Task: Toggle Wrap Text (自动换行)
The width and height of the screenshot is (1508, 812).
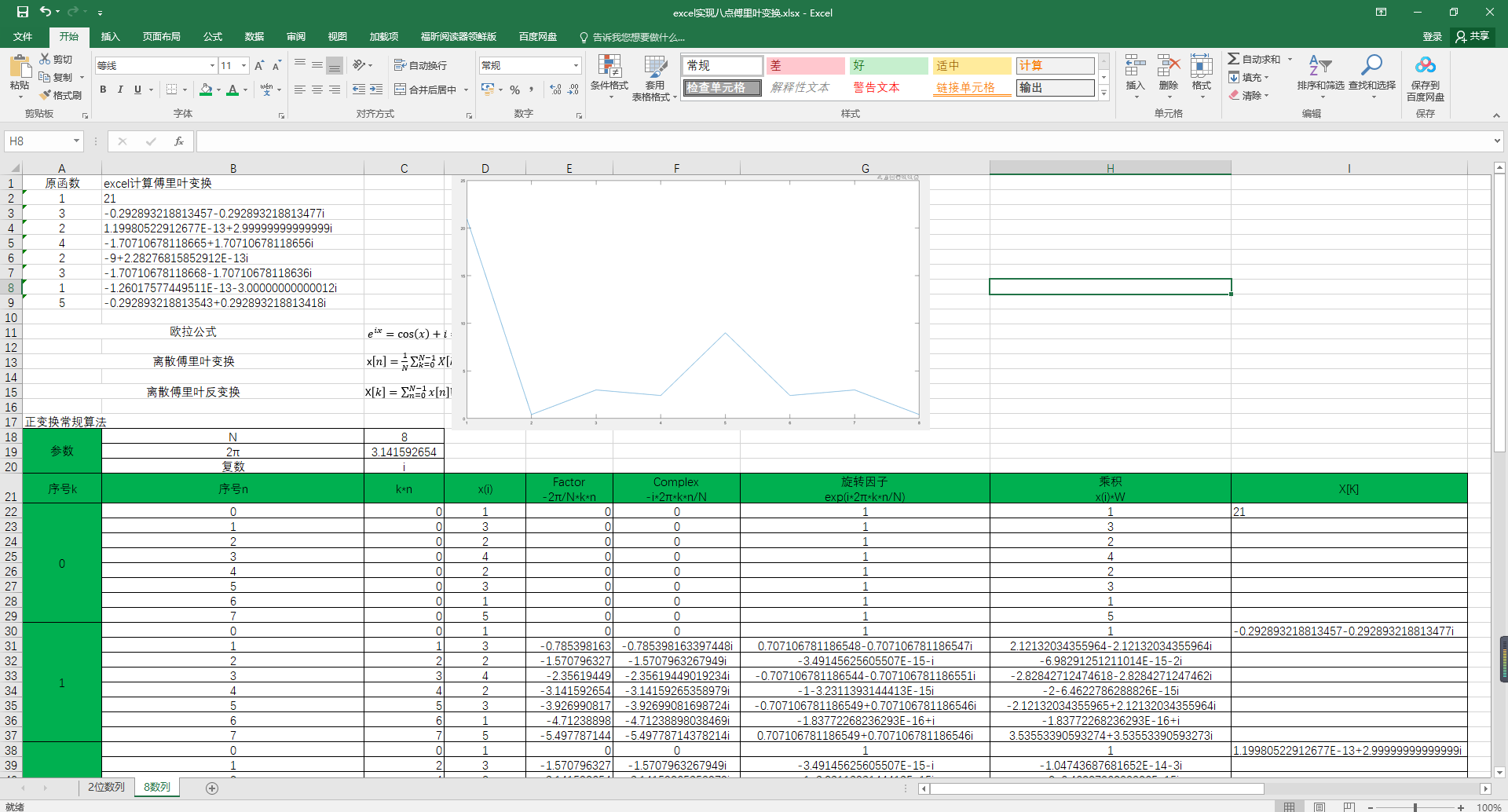Action: (x=420, y=65)
